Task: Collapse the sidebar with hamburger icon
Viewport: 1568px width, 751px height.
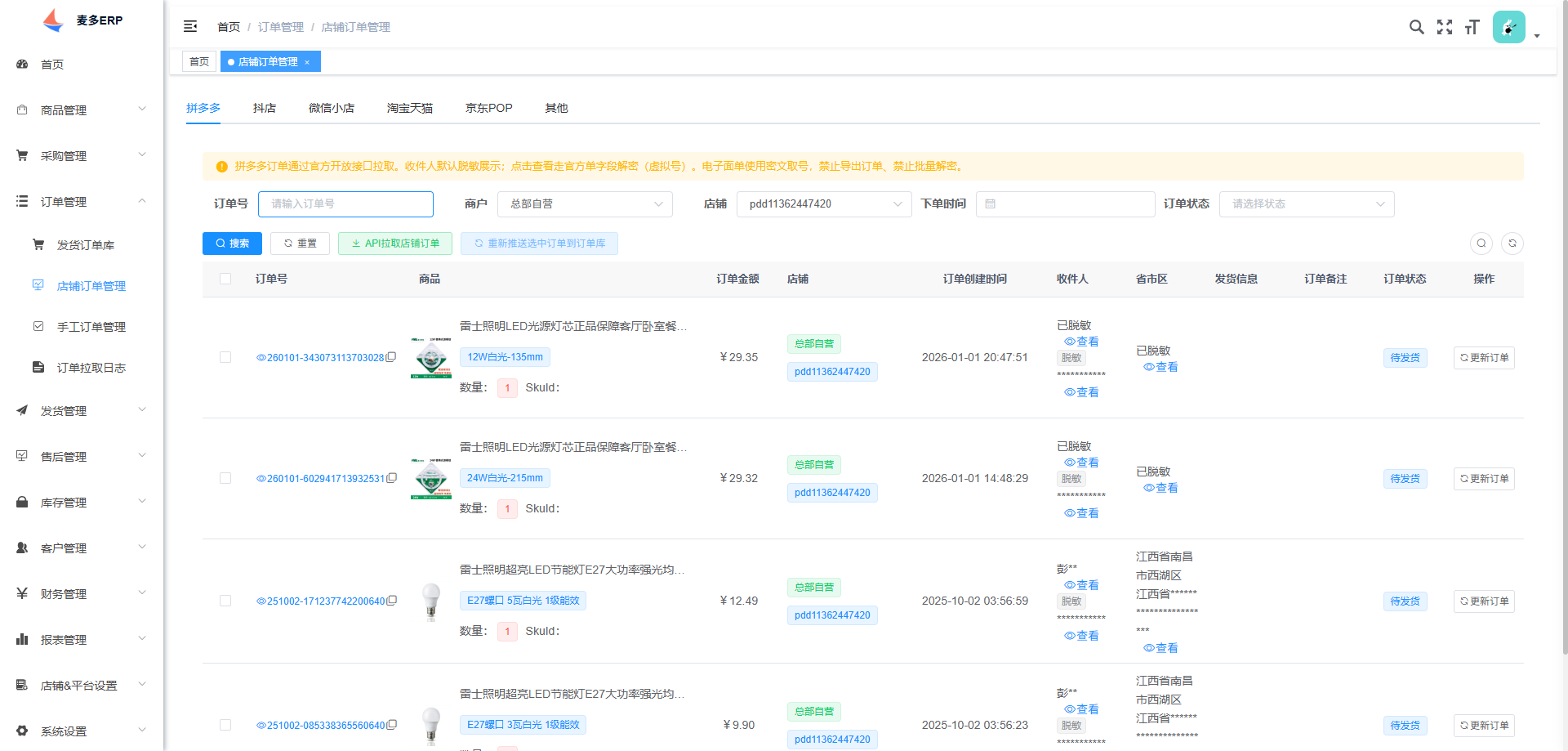Action: (x=190, y=26)
